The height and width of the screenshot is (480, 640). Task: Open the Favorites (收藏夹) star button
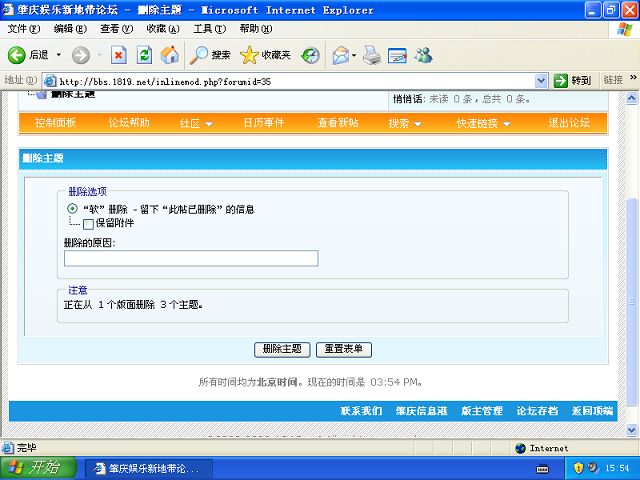265,55
